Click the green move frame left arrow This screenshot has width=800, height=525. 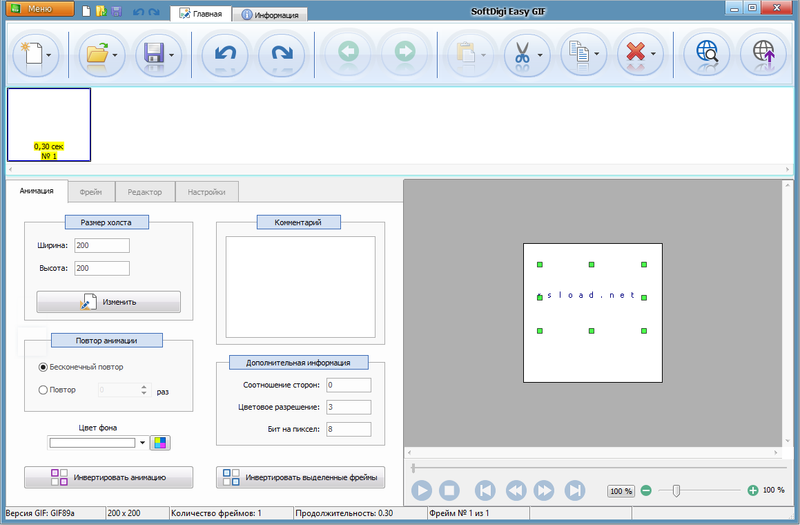tap(348, 53)
